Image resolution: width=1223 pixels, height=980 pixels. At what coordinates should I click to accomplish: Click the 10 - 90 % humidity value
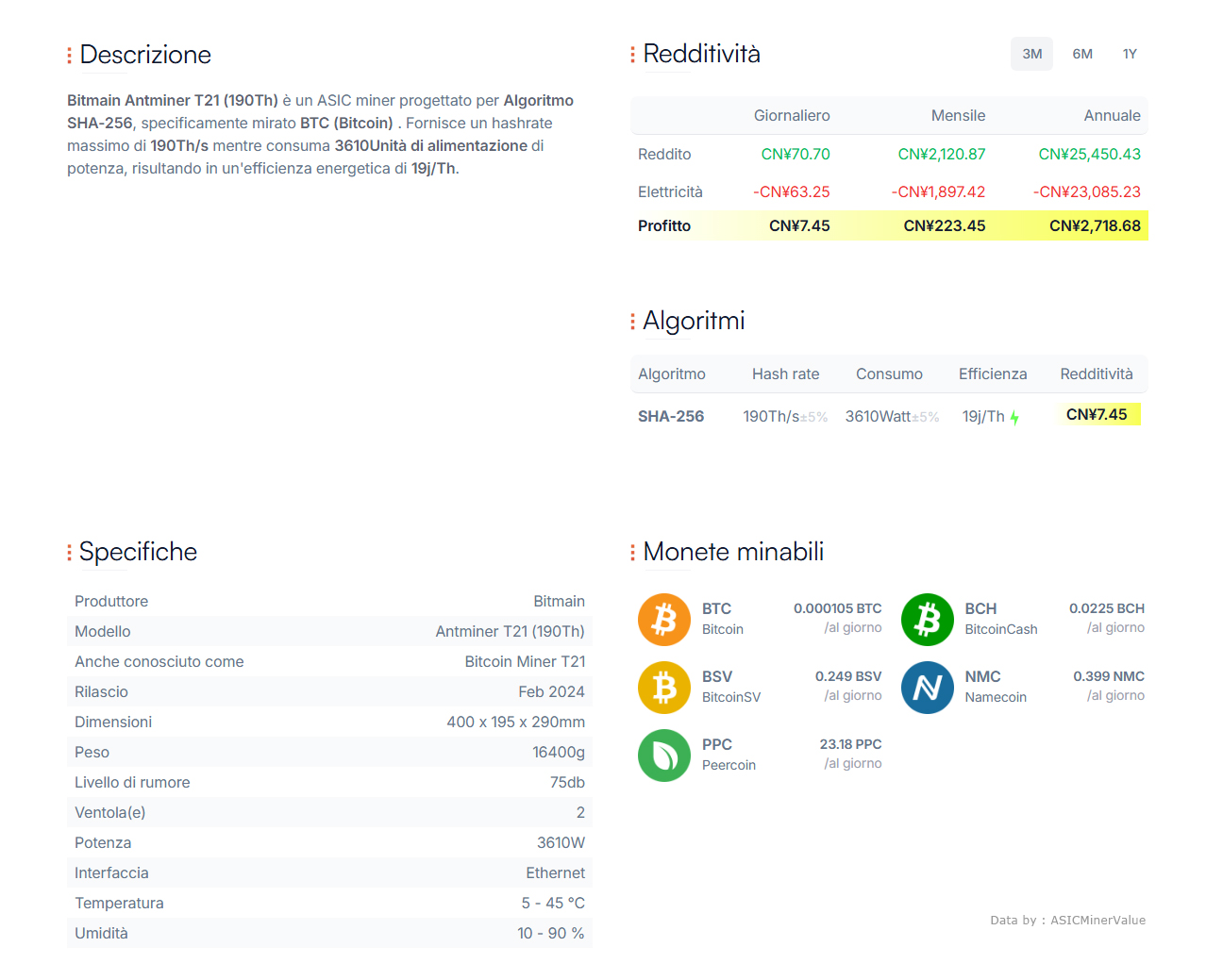click(x=551, y=934)
